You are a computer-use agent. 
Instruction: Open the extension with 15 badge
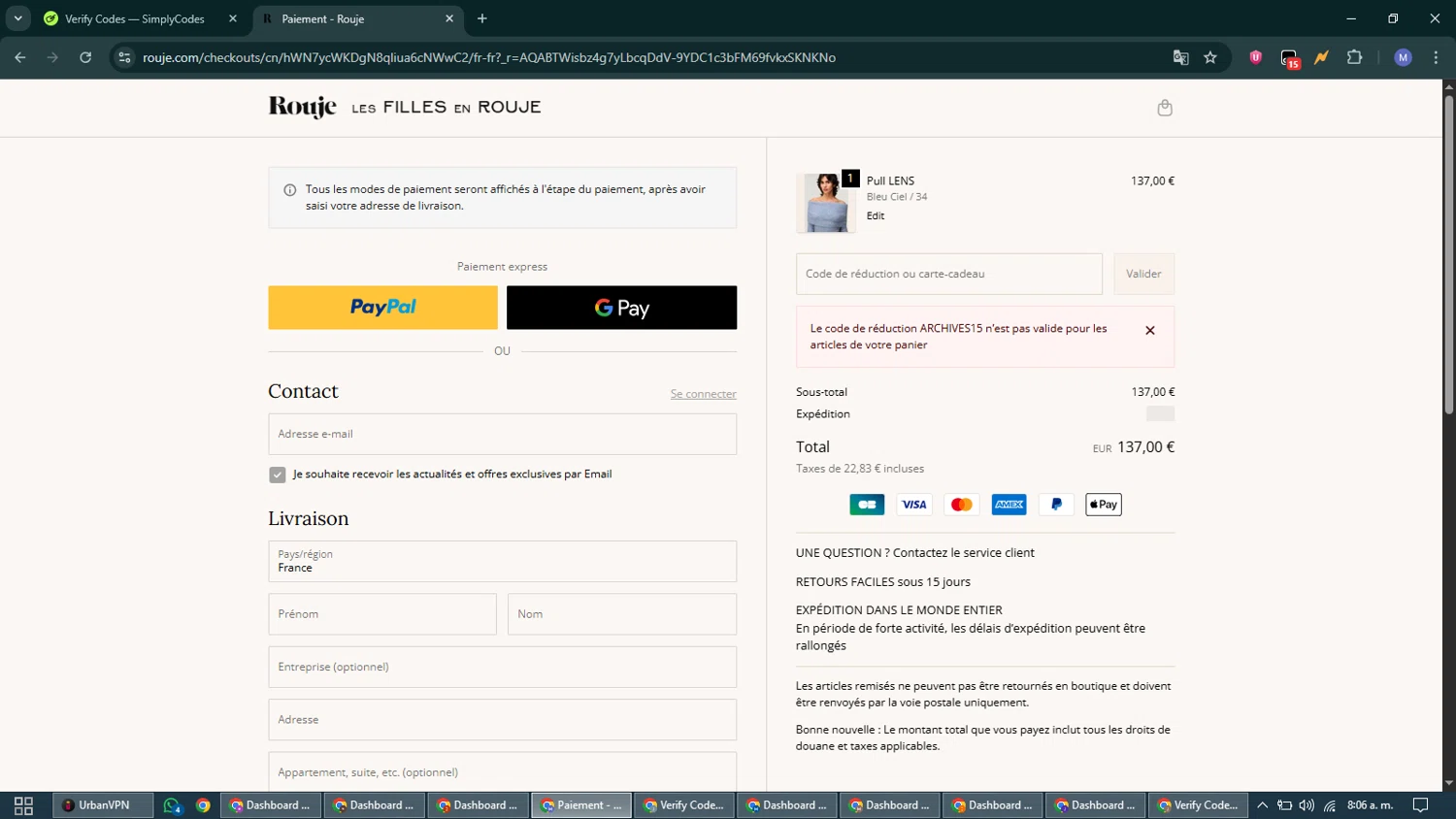(x=1289, y=58)
